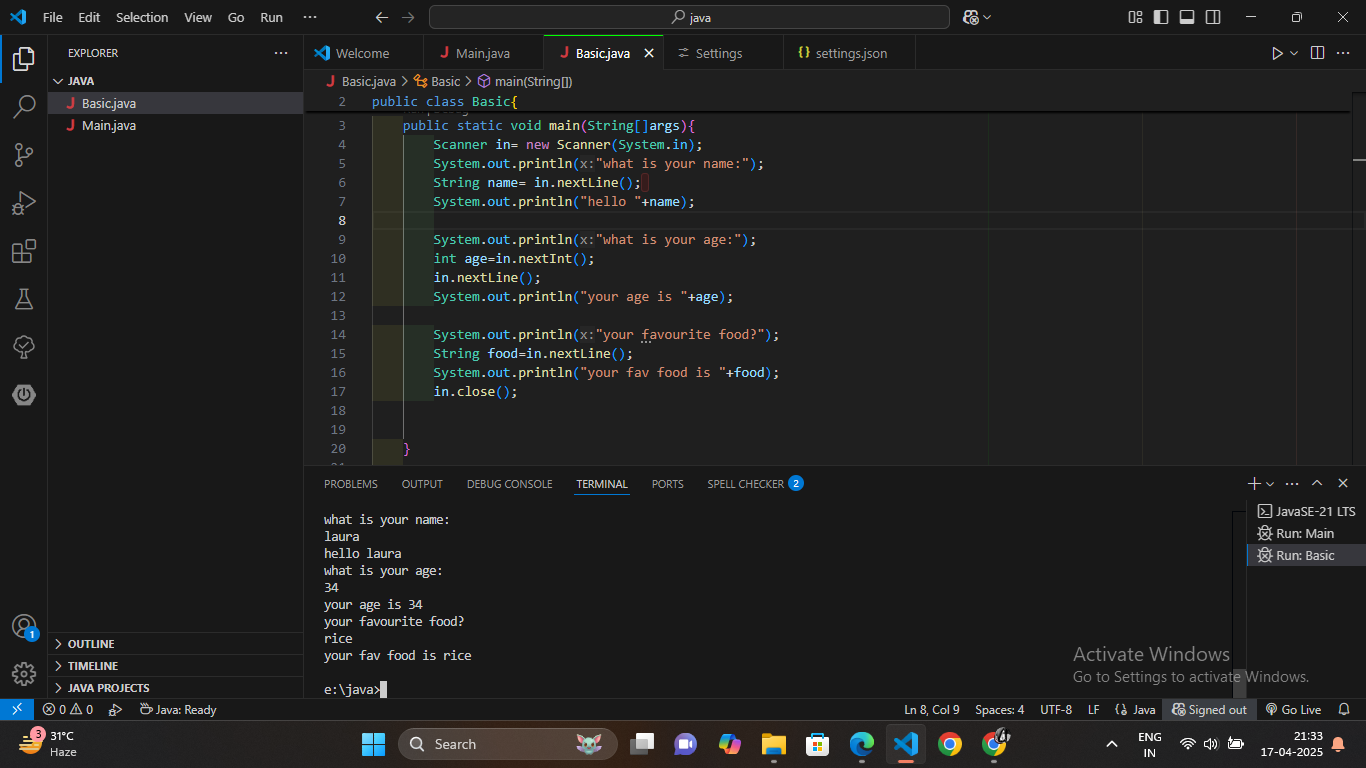The height and width of the screenshot is (768, 1366).
Task: Open the run button dropdown arrow
Action: tap(1294, 53)
